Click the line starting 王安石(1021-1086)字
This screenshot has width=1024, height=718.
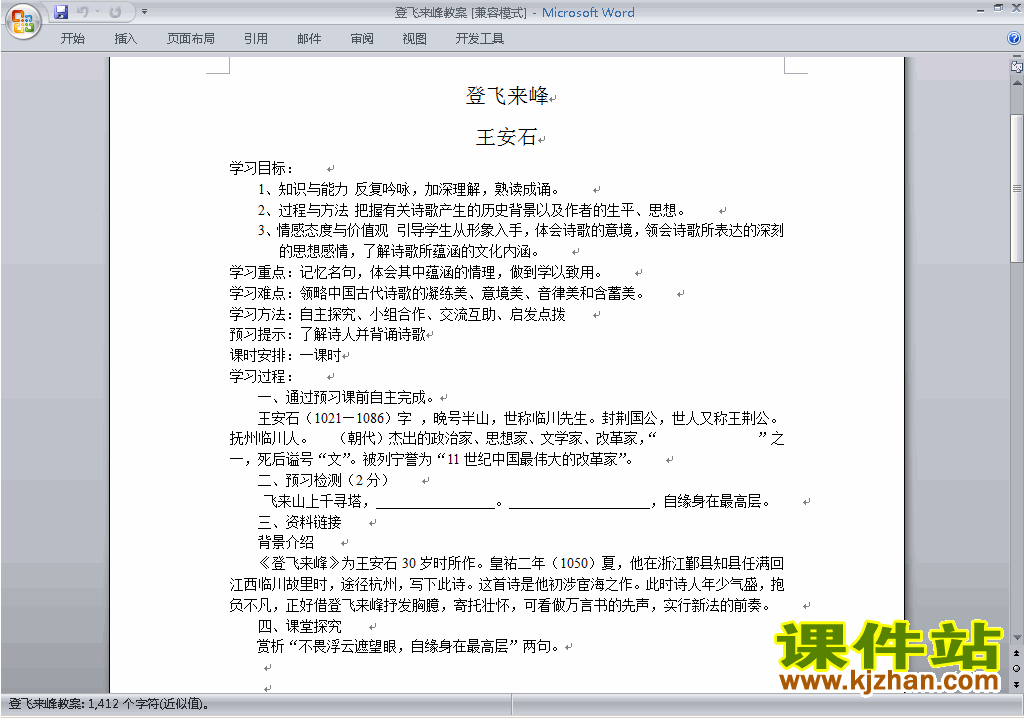520,418
